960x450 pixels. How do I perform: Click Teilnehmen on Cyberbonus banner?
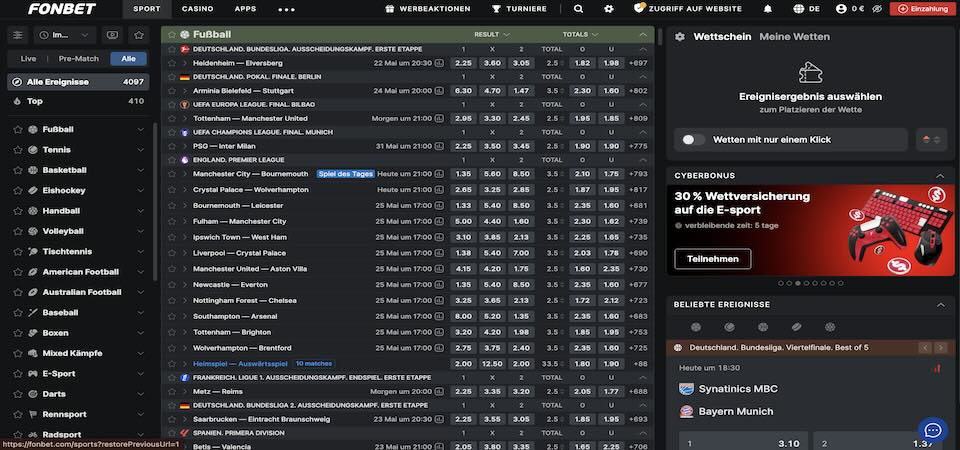click(x=713, y=259)
